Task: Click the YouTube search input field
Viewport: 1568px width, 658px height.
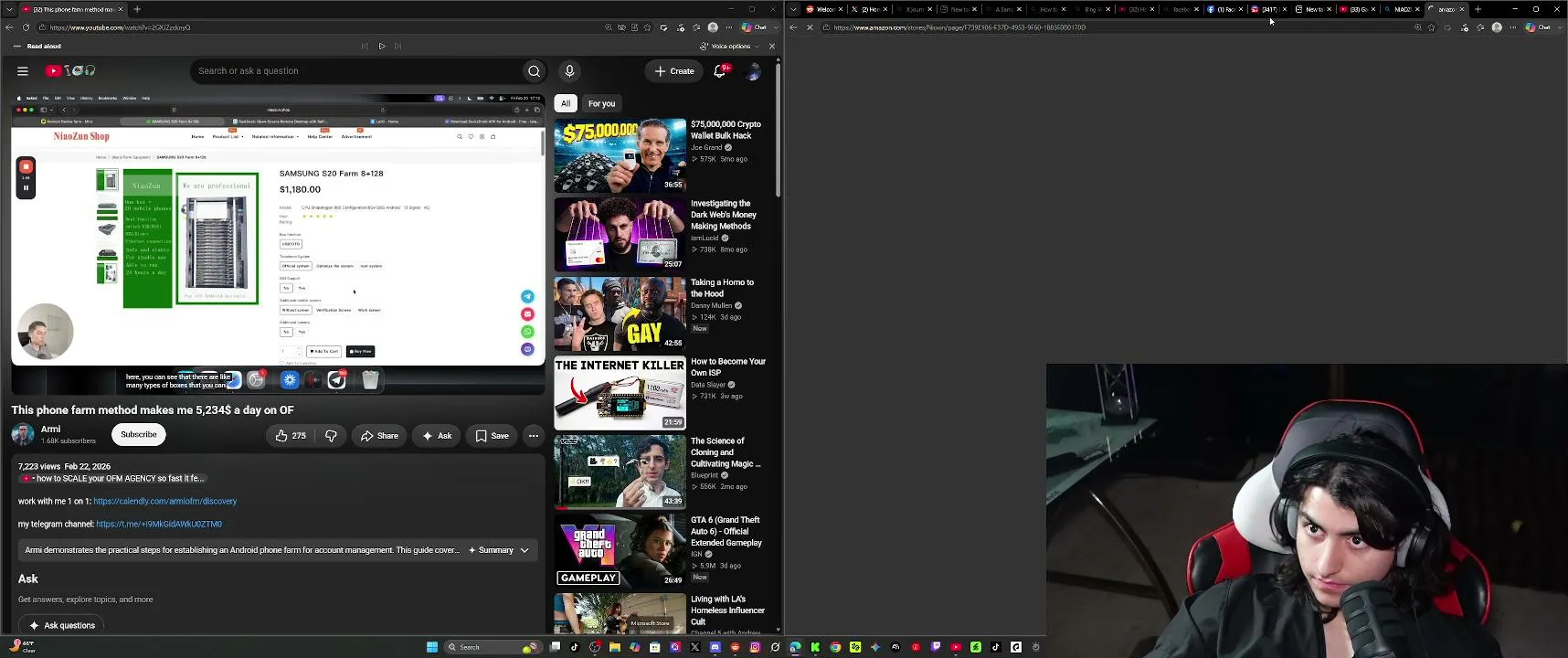Action: [356, 70]
